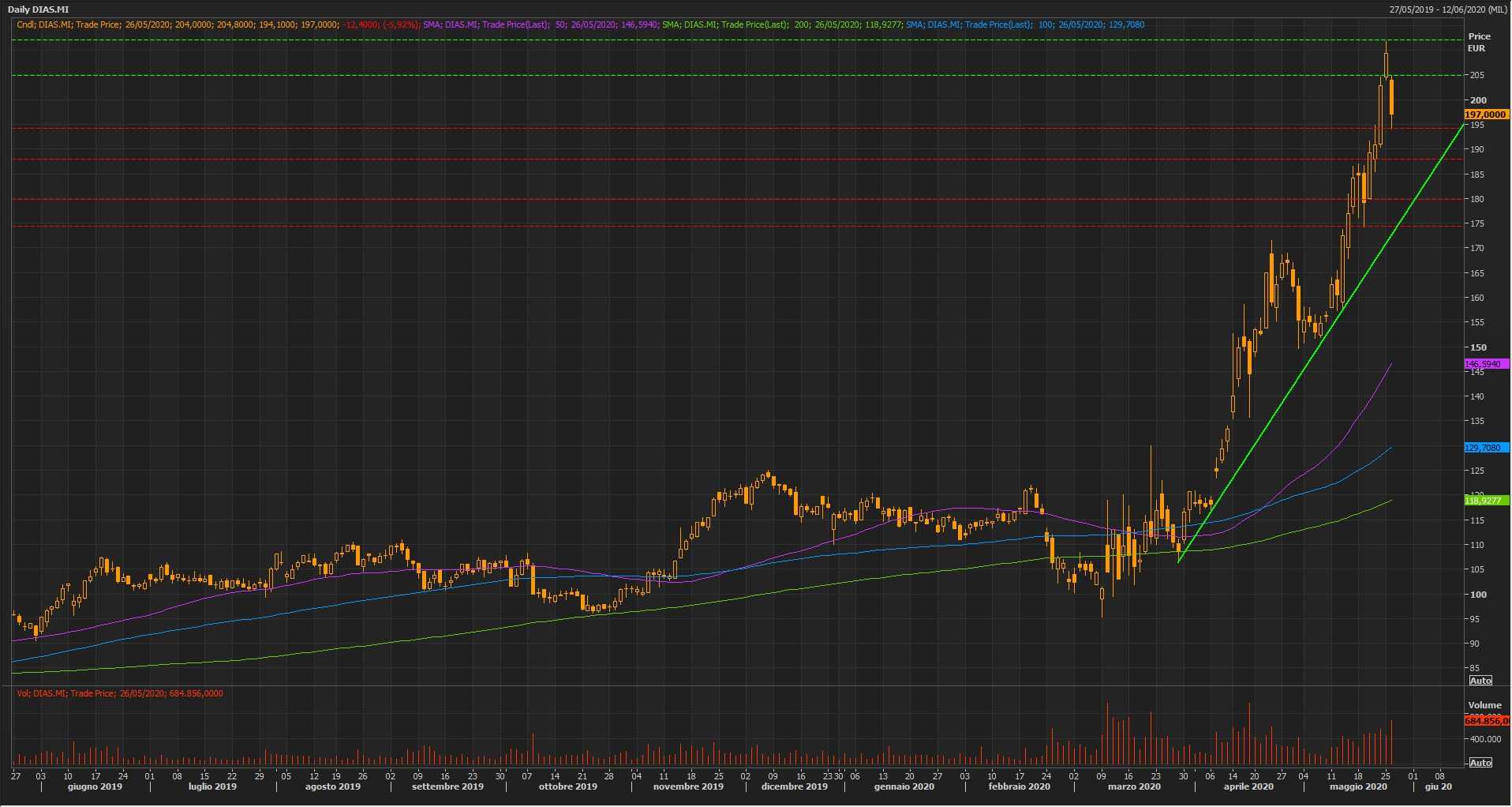Image resolution: width=1512 pixels, height=807 pixels.
Task: Click the Volume axis header label
Action: [x=1484, y=705]
